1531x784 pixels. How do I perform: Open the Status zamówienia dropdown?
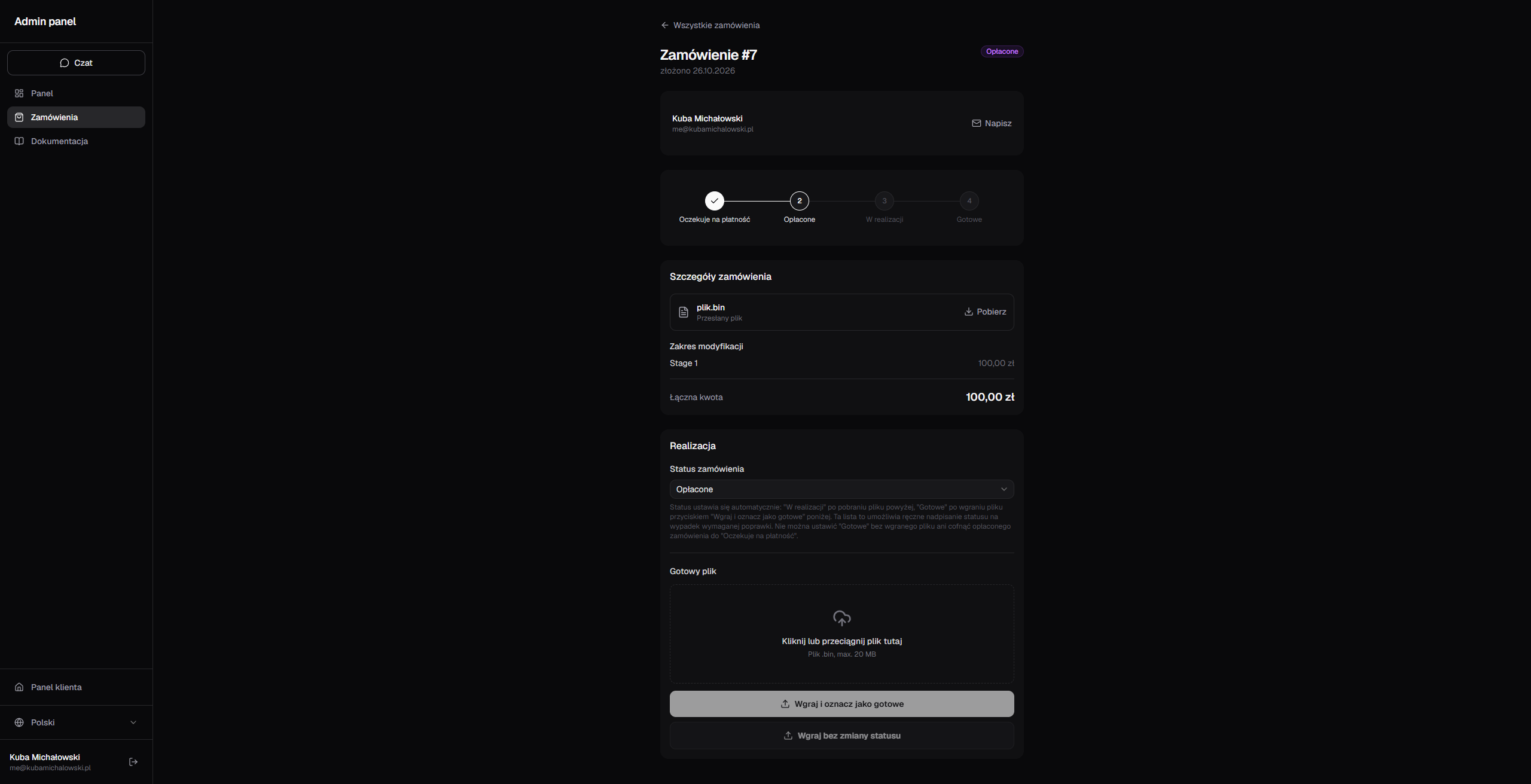(841, 489)
